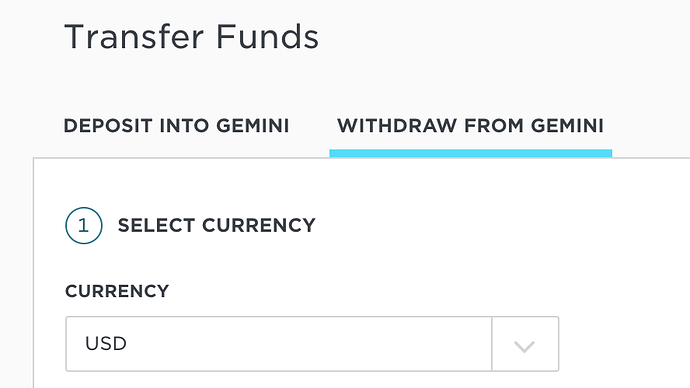Click the word Transfer in the page title
Image resolution: width=690 pixels, height=388 pixels.
[135, 37]
